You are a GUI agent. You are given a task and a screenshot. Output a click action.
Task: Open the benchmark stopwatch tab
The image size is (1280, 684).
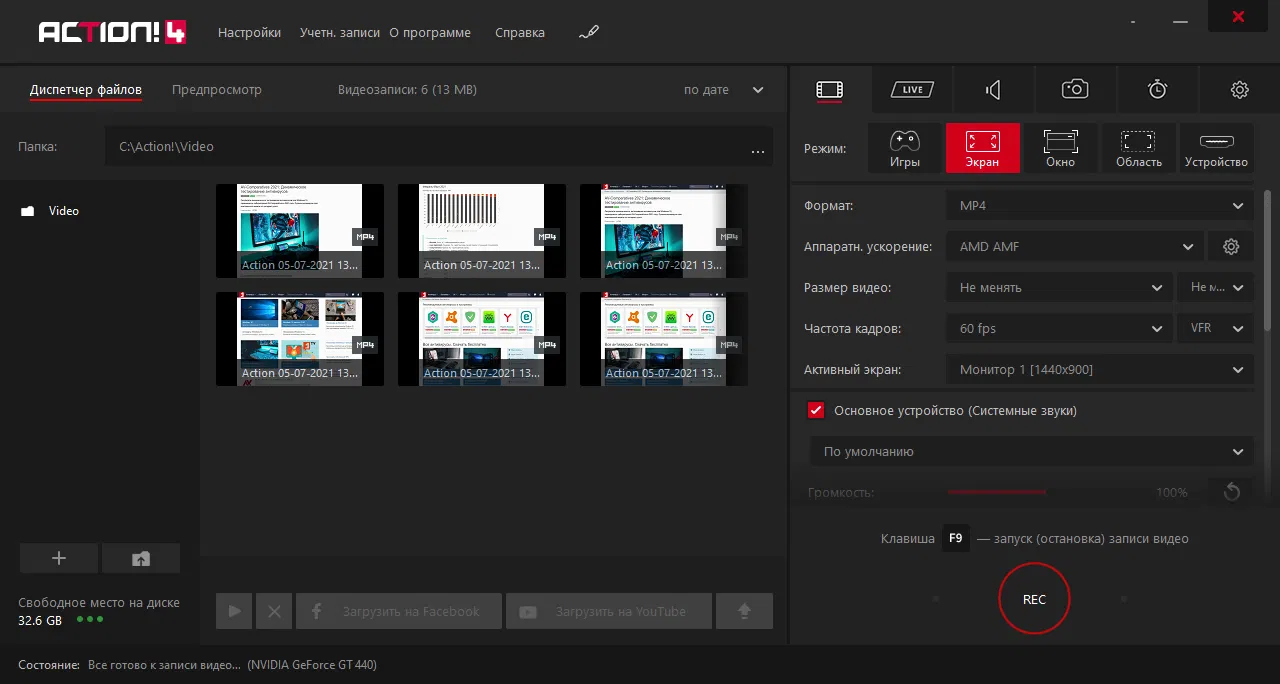pyautogui.click(x=1157, y=90)
